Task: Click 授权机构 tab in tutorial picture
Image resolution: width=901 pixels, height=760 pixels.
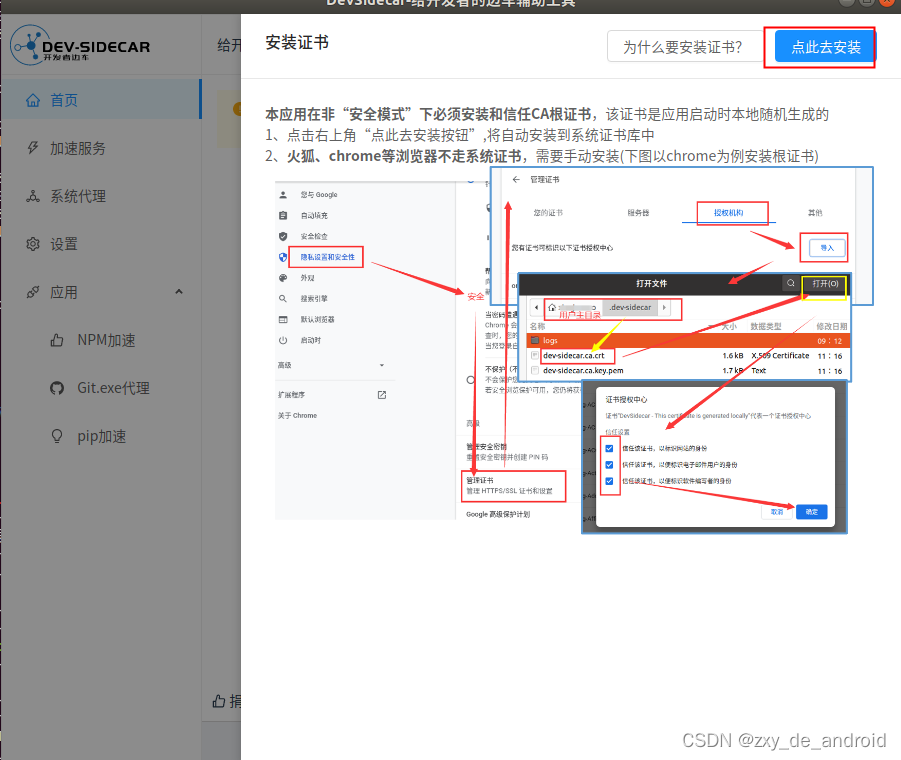Action: pyautogui.click(x=729, y=213)
